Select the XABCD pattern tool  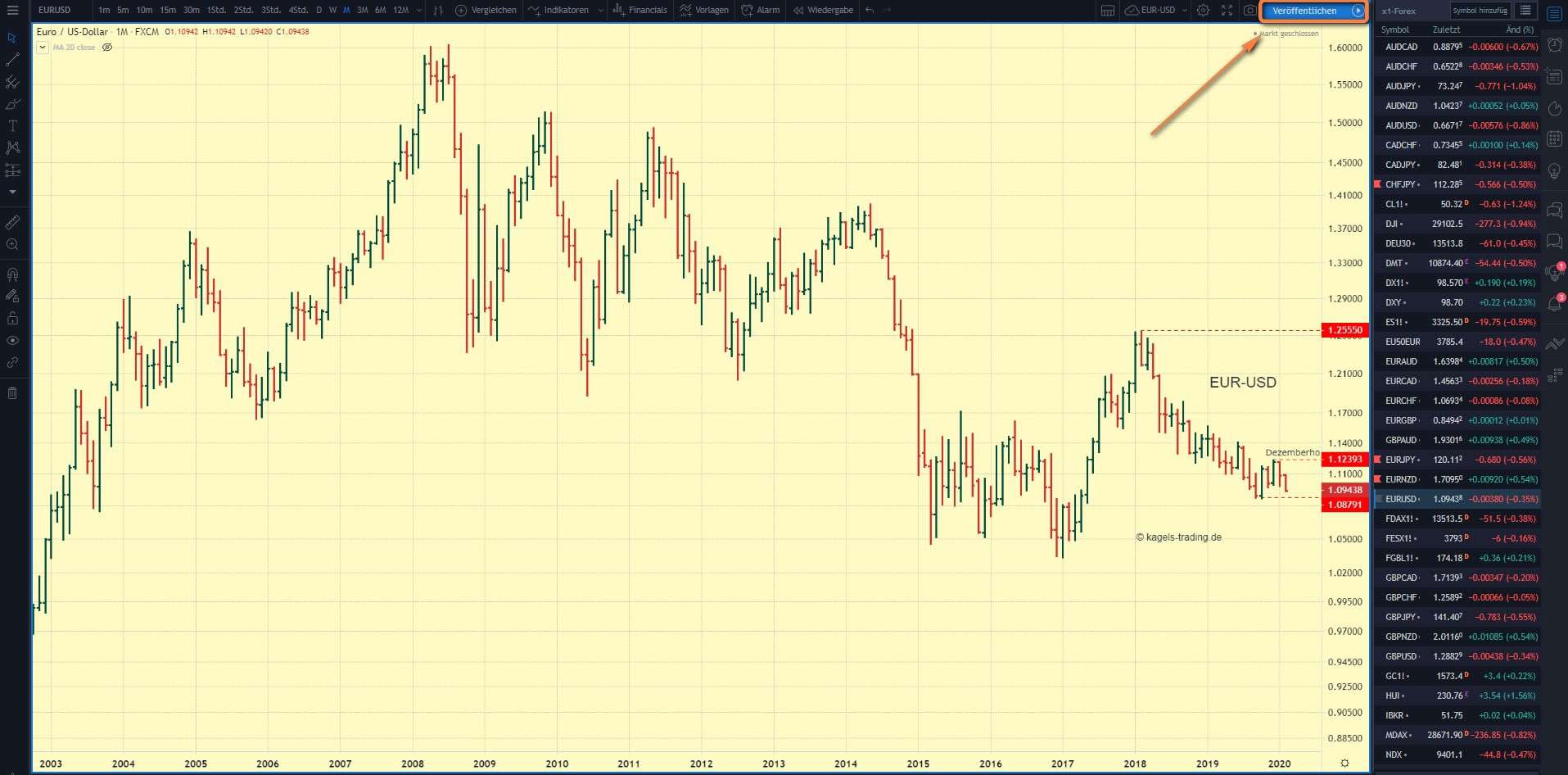click(13, 147)
